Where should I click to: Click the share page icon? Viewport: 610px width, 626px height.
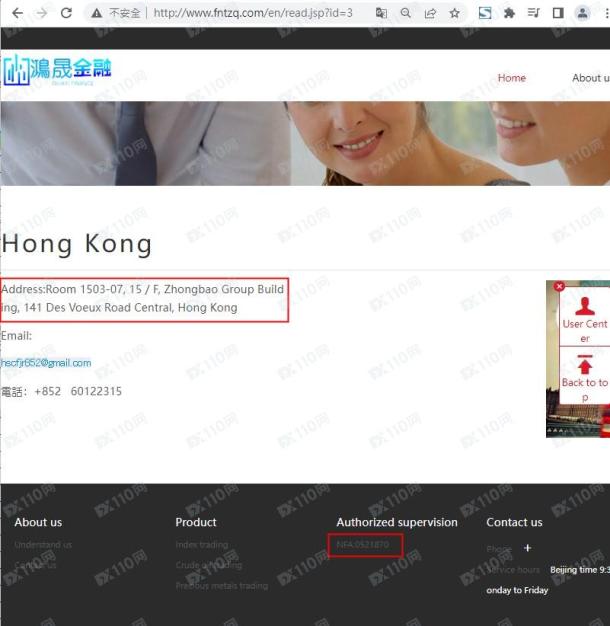430,14
